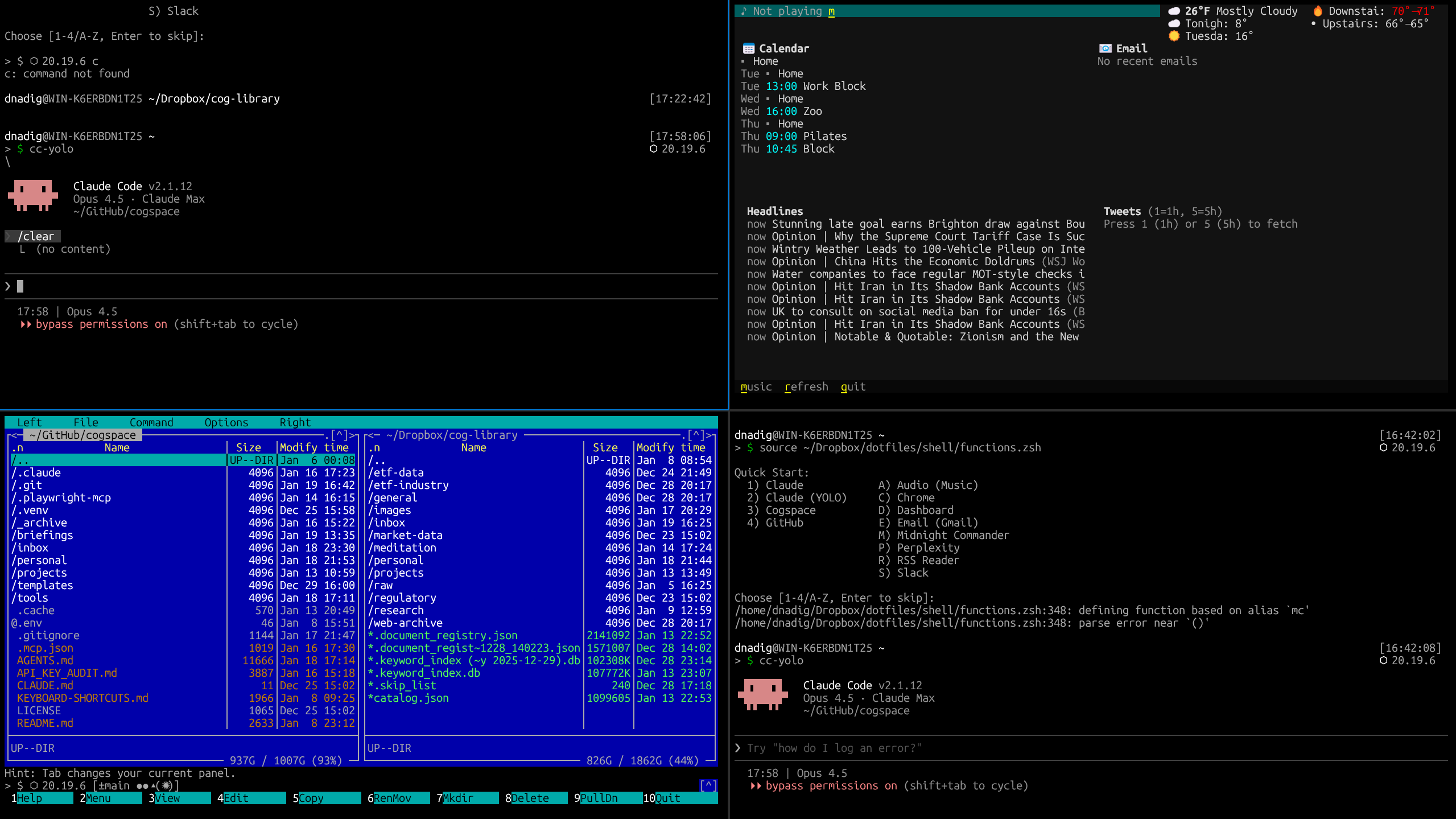Click the Claude Code mascot in bottom-right pane

coord(762,694)
